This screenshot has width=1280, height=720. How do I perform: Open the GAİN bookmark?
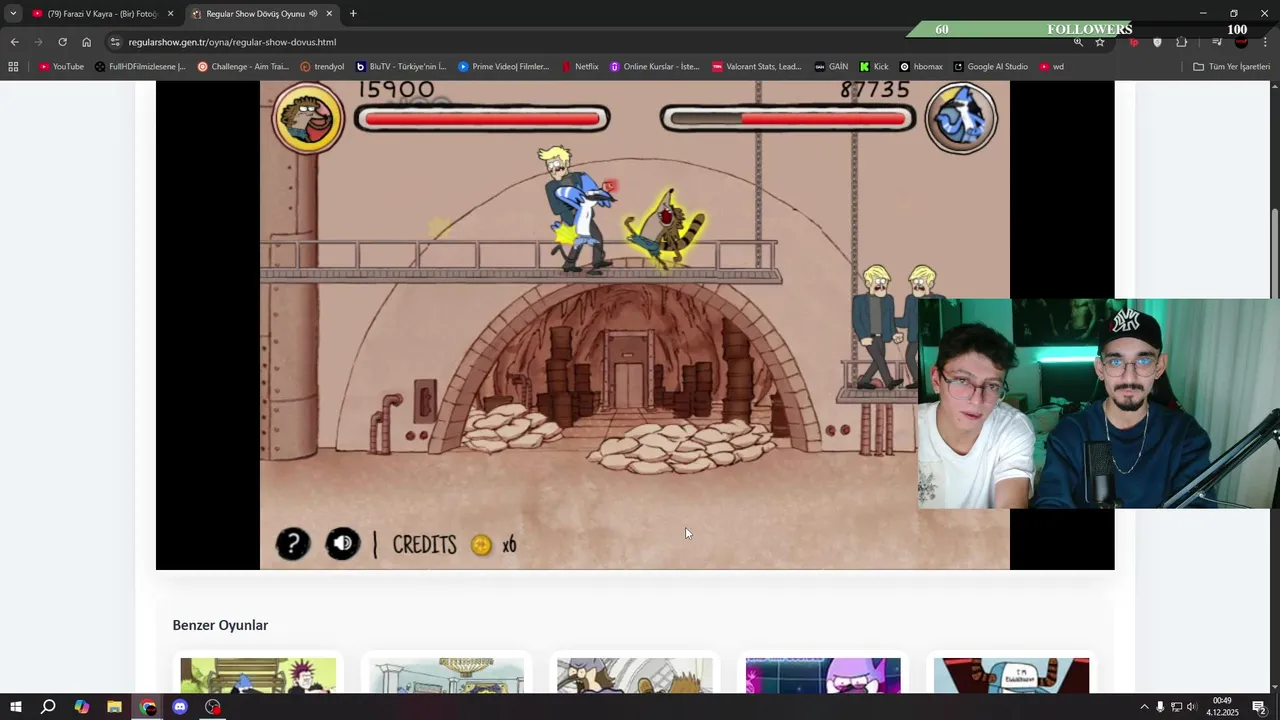[x=831, y=67]
